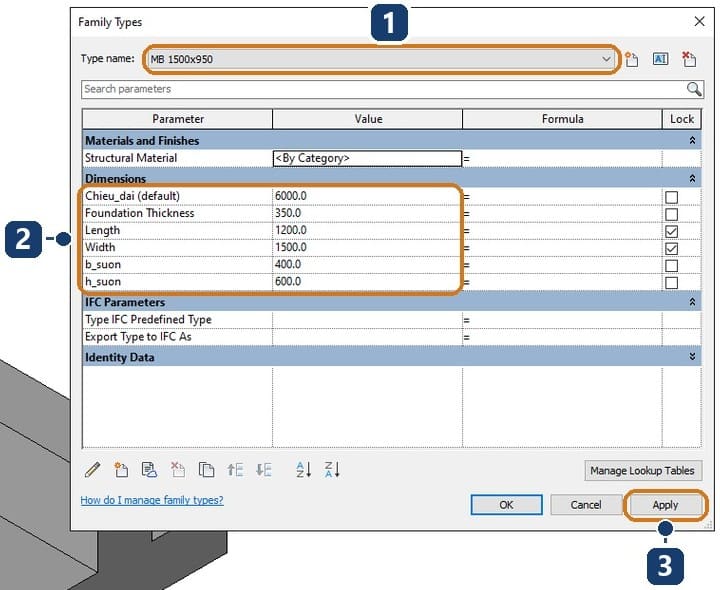Image resolution: width=720 pixels, height=590 pixels.
Task: Click the Cancel button
Action: point(585,505)
